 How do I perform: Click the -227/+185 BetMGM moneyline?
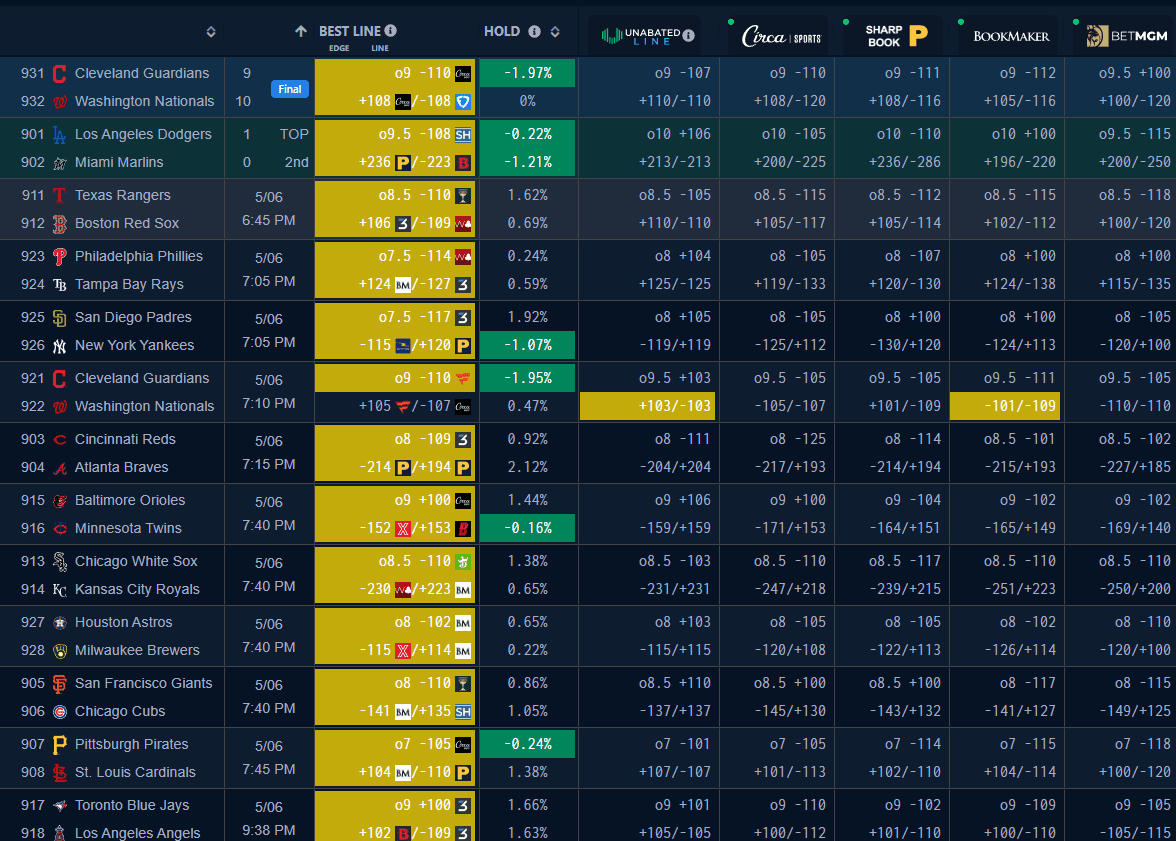click(1134, 467)
